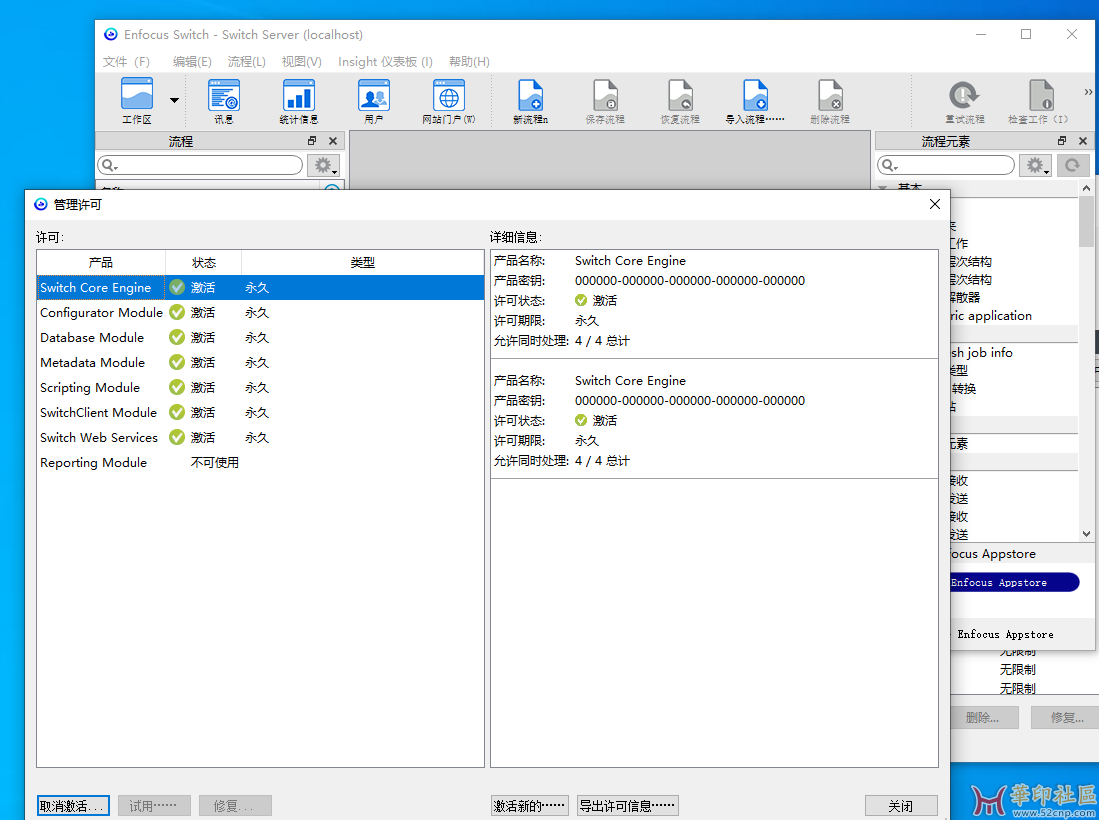This screenshot has width=1099, height=820.
Task: Select the Reporting Module row
Action: click(260, 463)
